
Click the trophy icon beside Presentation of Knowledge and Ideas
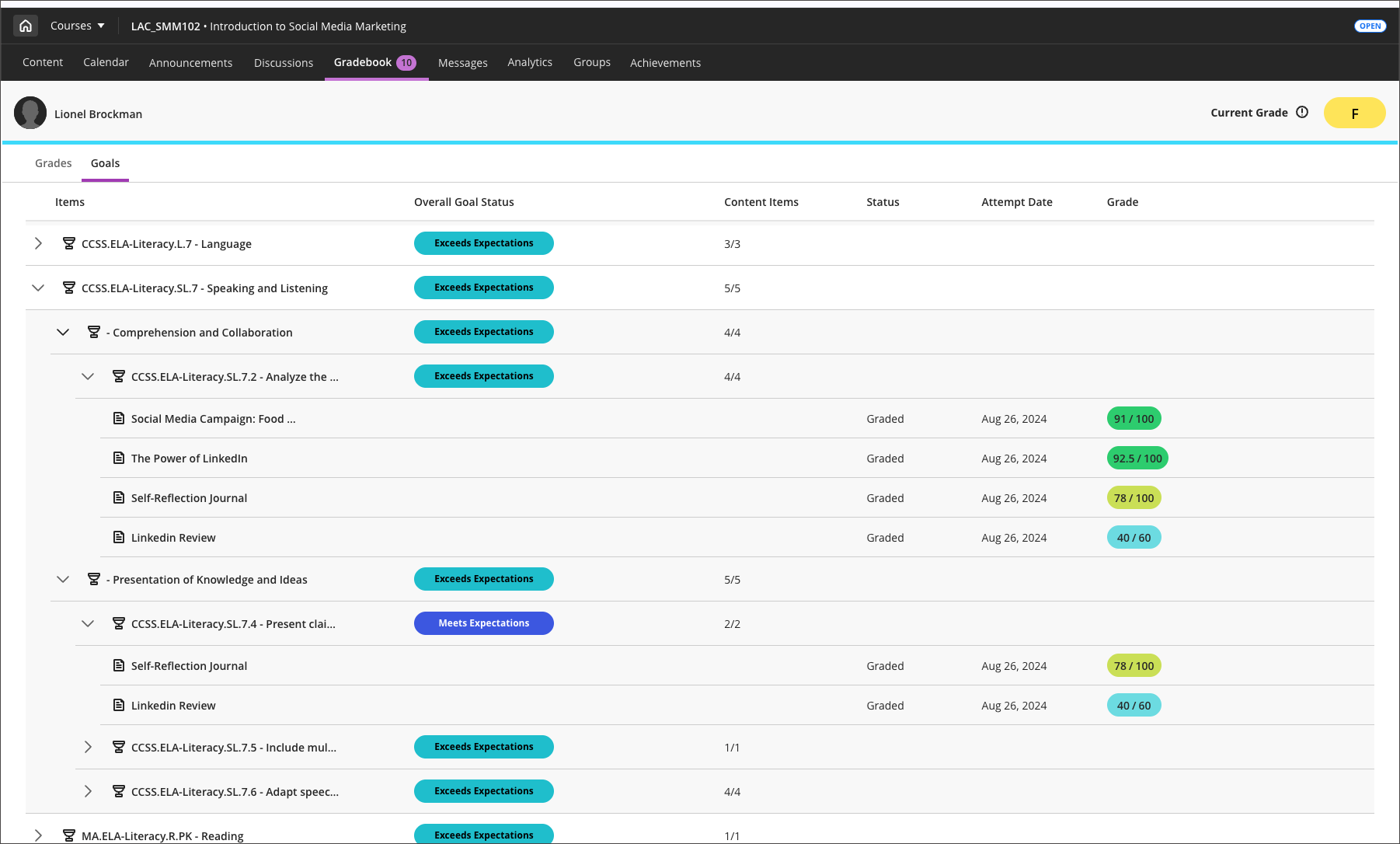pos(94,579)
